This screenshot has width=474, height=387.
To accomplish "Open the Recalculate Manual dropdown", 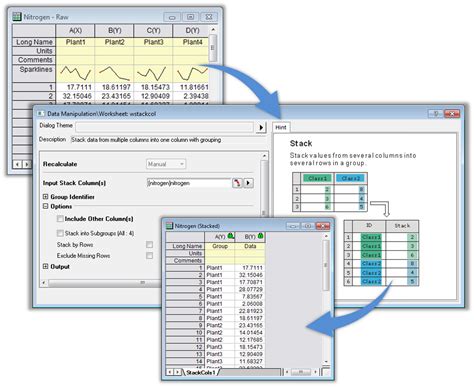I will point(166,164).
